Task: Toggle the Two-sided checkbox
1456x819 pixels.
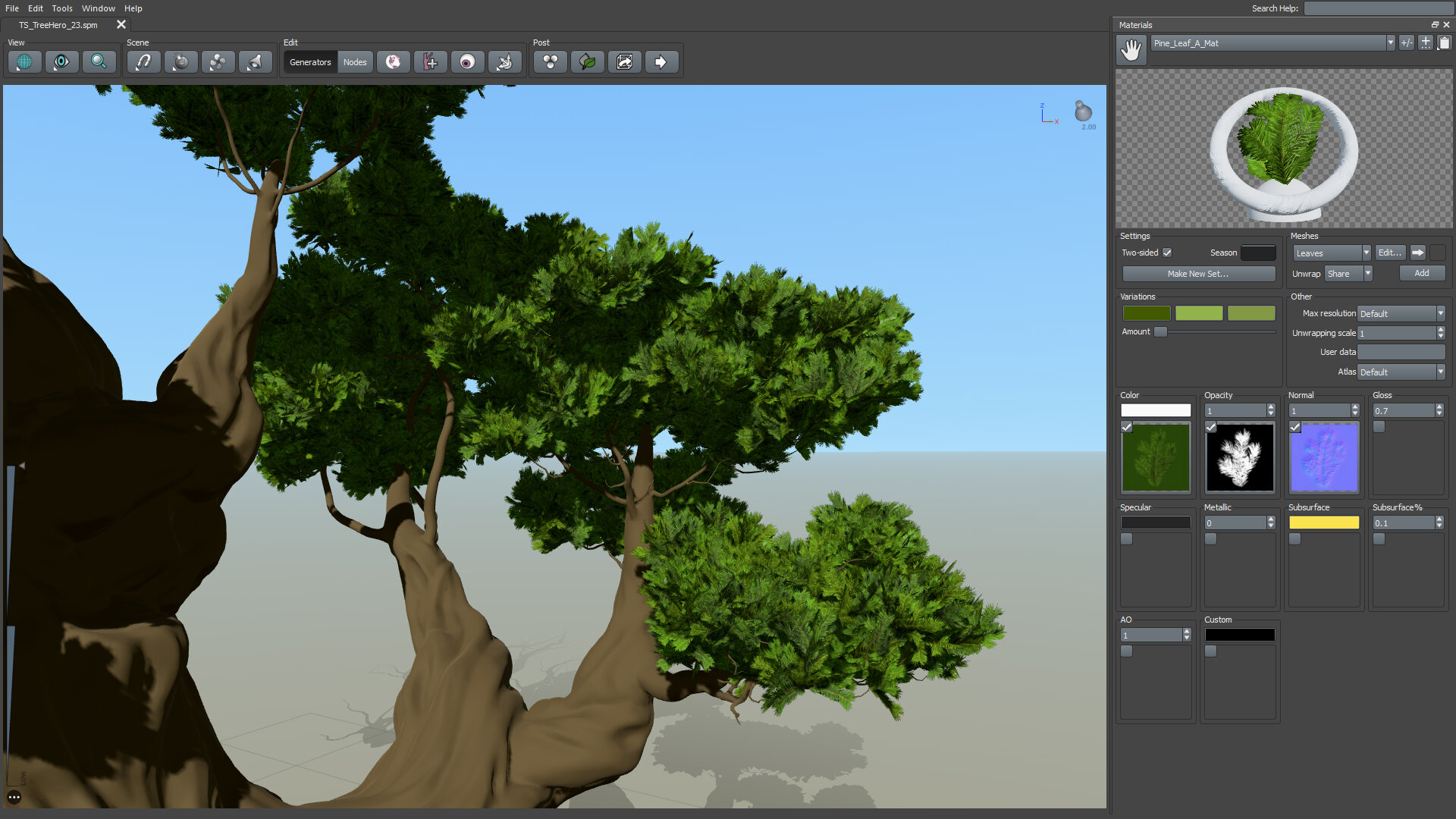Action: (1167, 253)
